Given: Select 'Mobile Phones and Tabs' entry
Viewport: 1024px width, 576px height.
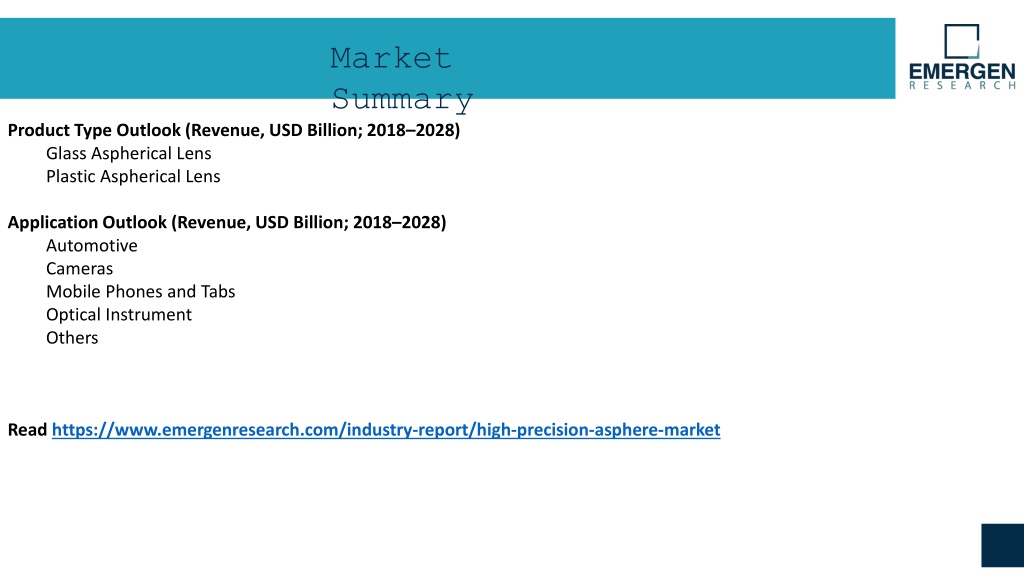Looking at the screenshot, I should pyautogui.click(x=140, y=291).
